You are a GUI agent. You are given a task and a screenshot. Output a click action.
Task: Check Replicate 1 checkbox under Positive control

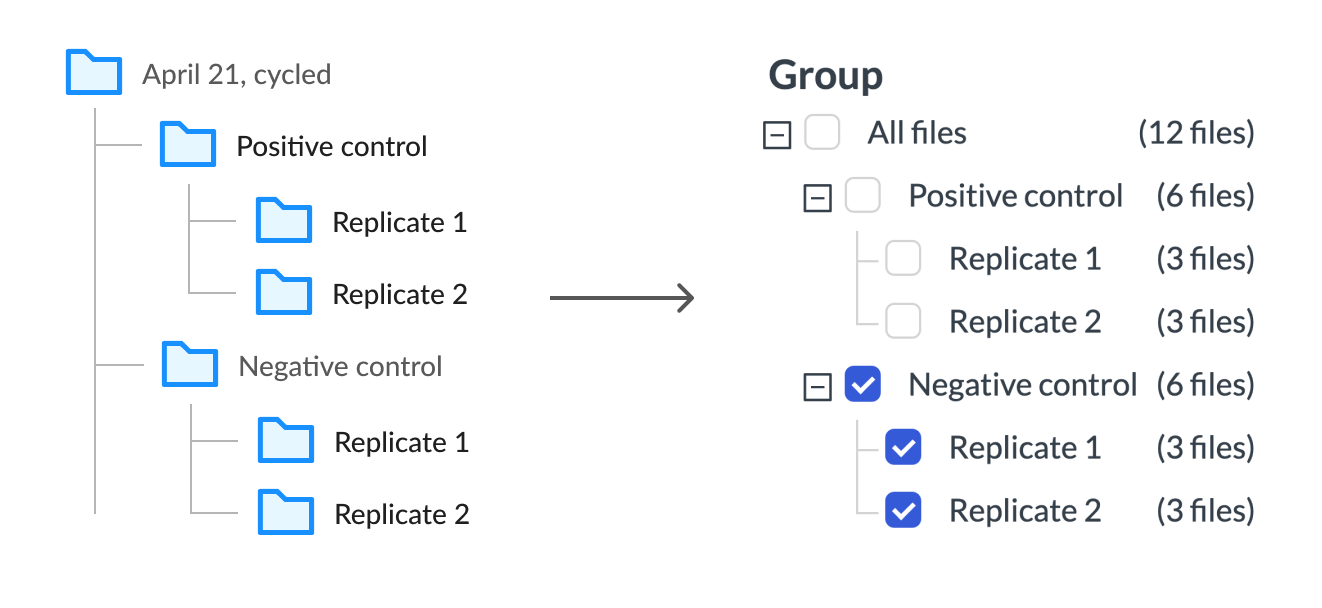coord(903,259)
